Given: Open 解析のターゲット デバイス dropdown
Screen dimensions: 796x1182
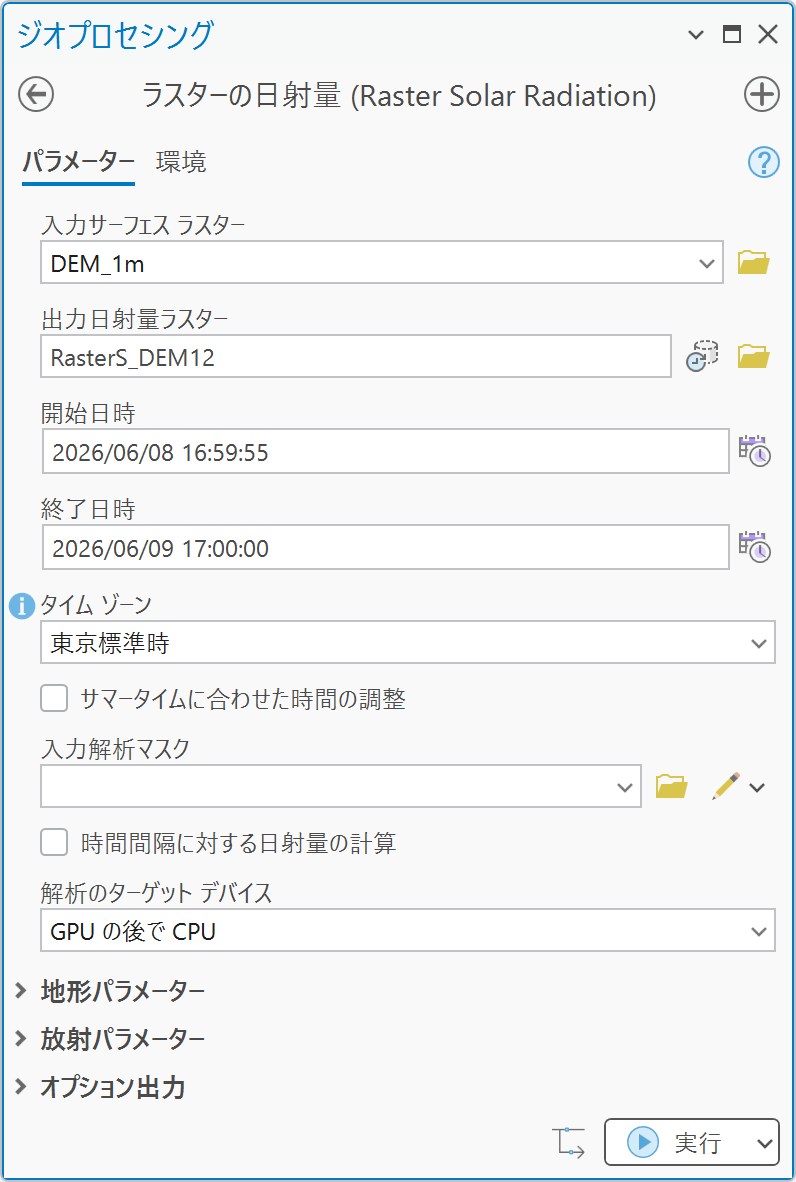Looking at the screenshot, I should 408,931.
